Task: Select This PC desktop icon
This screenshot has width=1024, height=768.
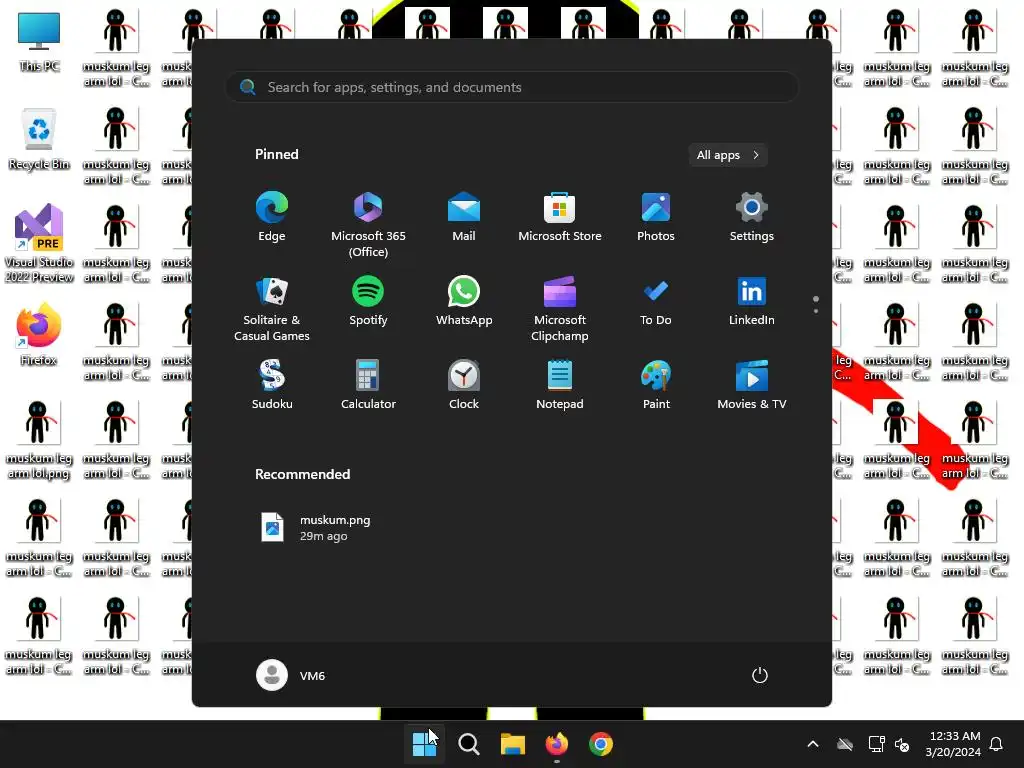Action: click(x=39, y=41)
